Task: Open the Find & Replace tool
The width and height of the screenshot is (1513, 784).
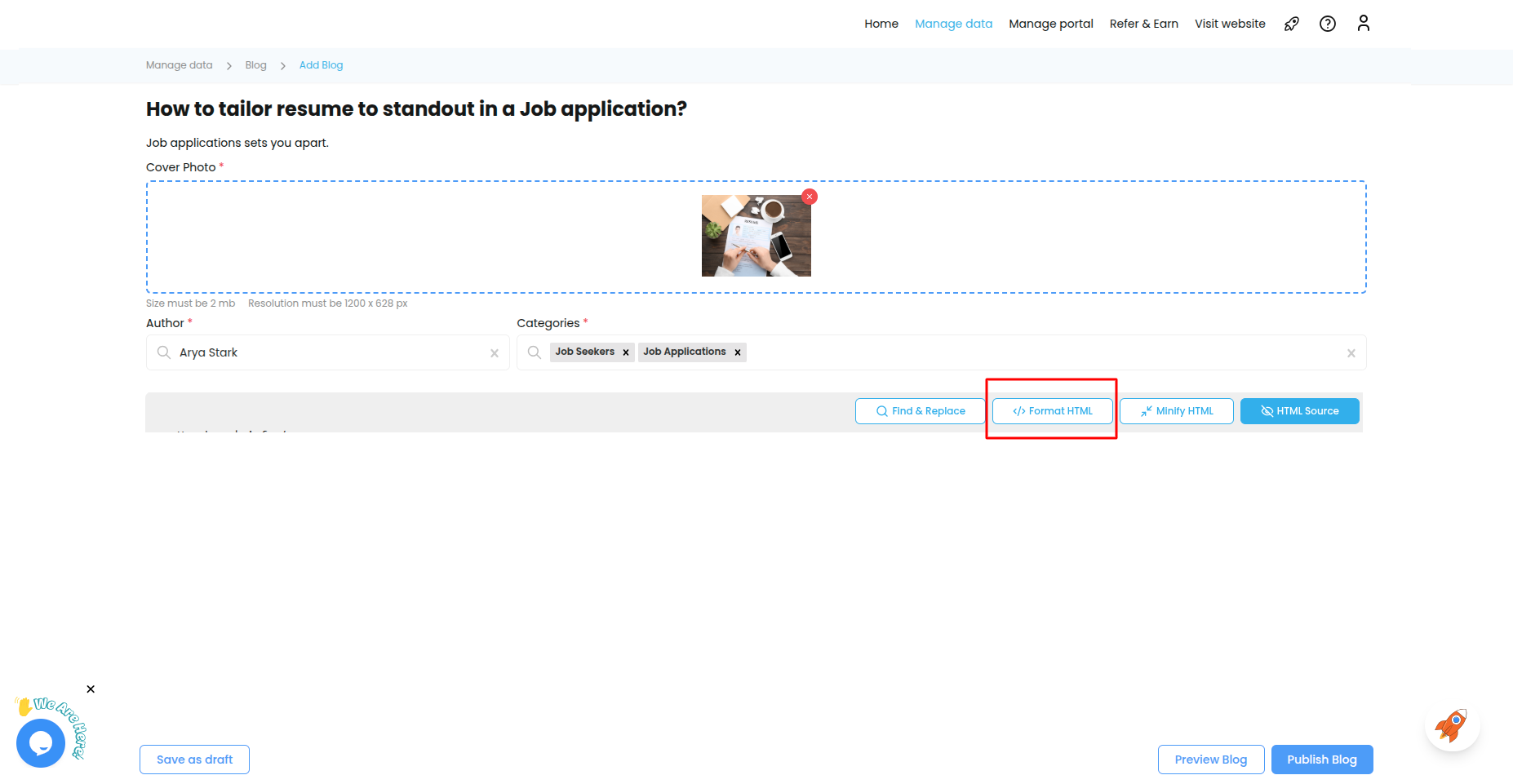Action: (920, 411)
